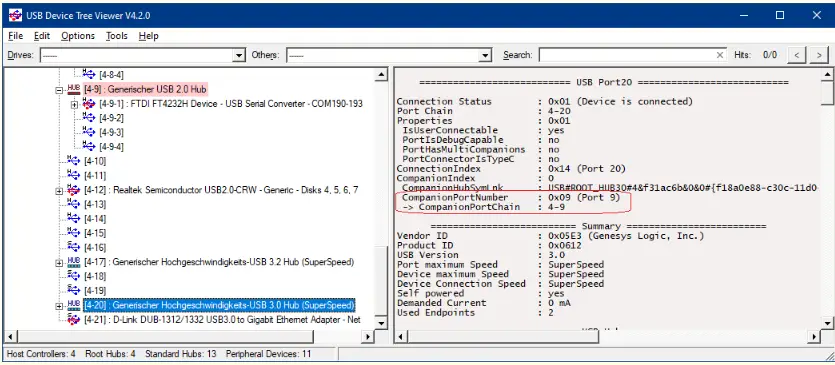Click the USB port icon for [4-15]
This screenshot has width=835, height=365.
point(74,233)
